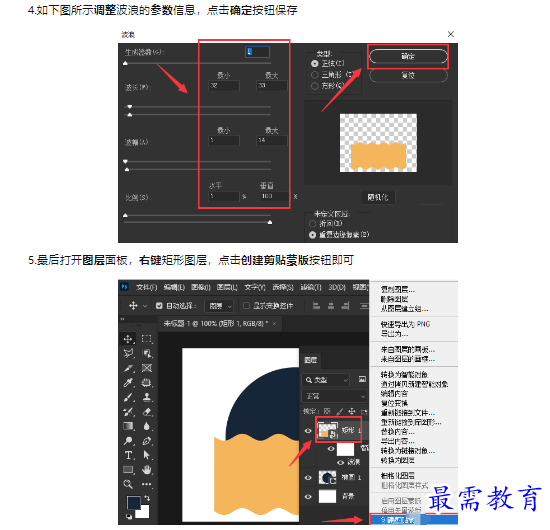This screenshot has width=550, height=530.
Task: Select the 重复边缘像素 radio button
Action: pos(312,235)
